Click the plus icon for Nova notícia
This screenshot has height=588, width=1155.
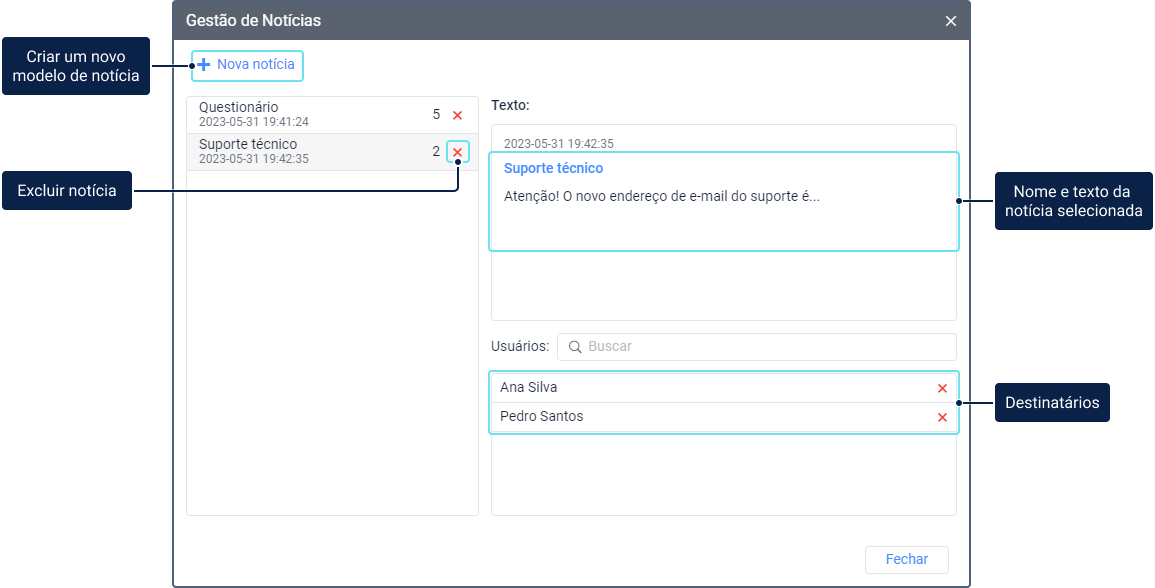[204, 65]
